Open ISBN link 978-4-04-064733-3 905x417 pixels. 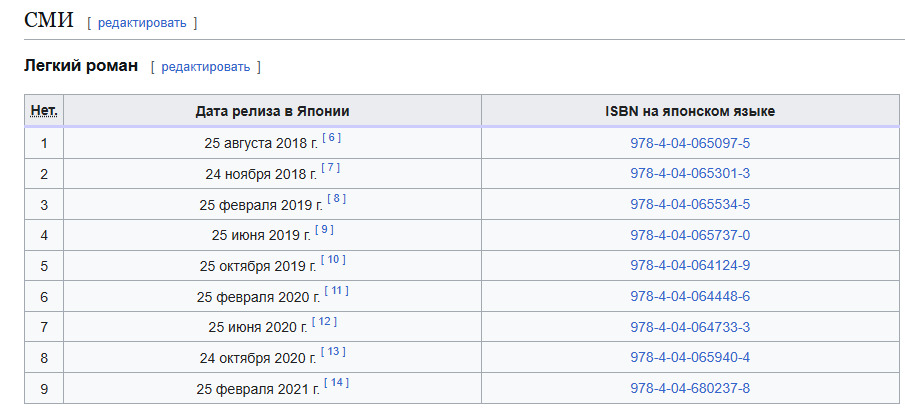[690, 327]
